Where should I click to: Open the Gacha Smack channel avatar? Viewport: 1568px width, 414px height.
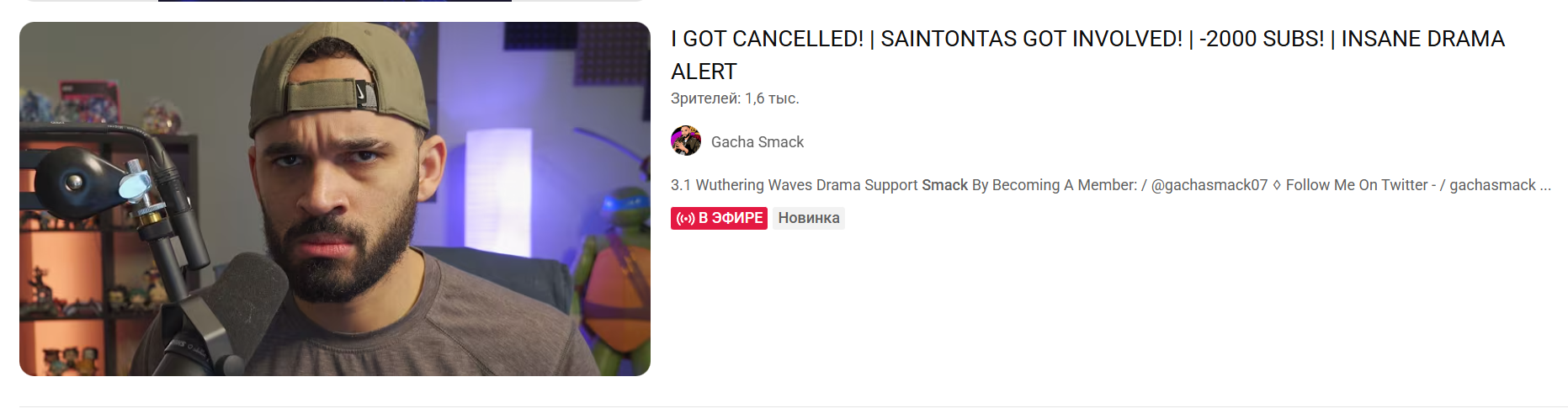pyautogui.click(x=685, y=141)
